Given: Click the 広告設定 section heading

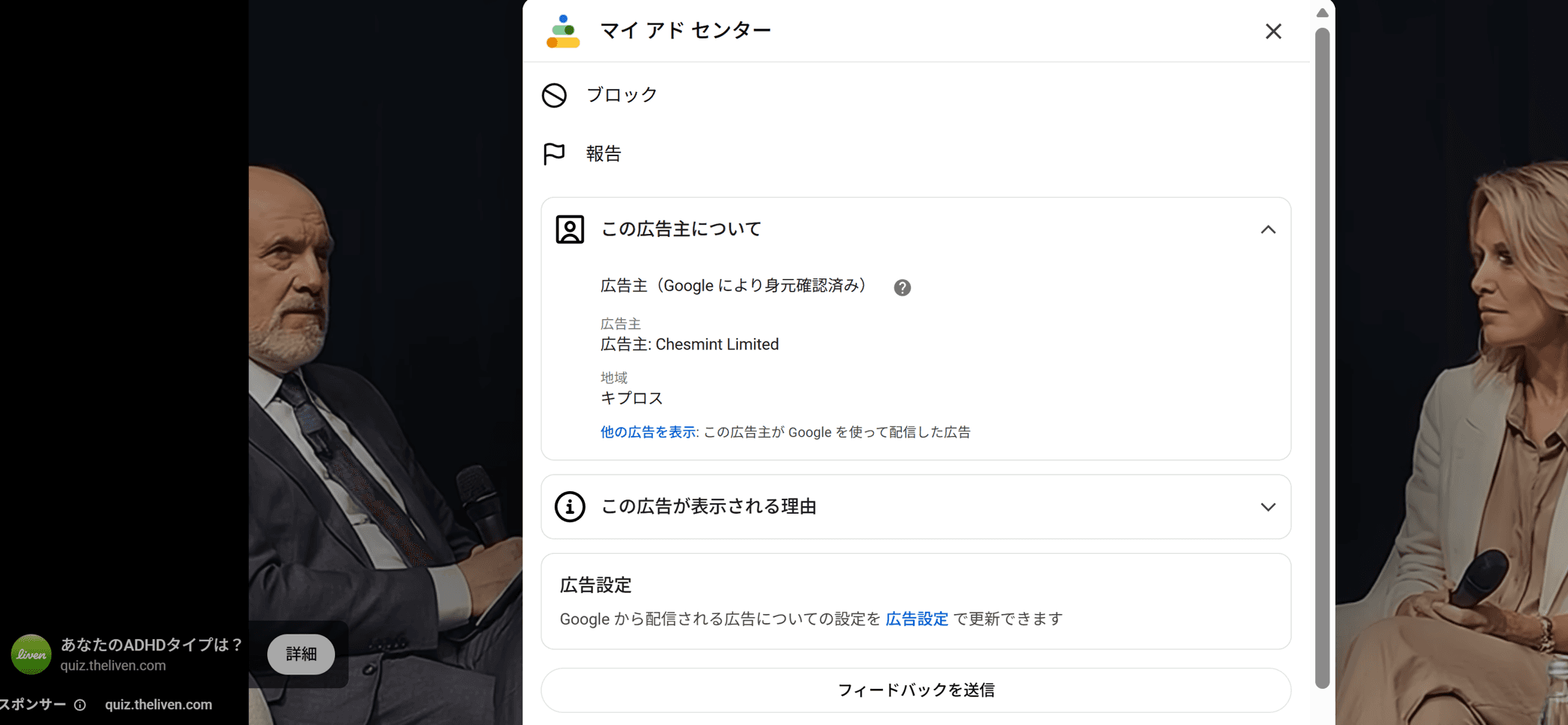Looking at the screenshot, I should [x=595, y=585].
